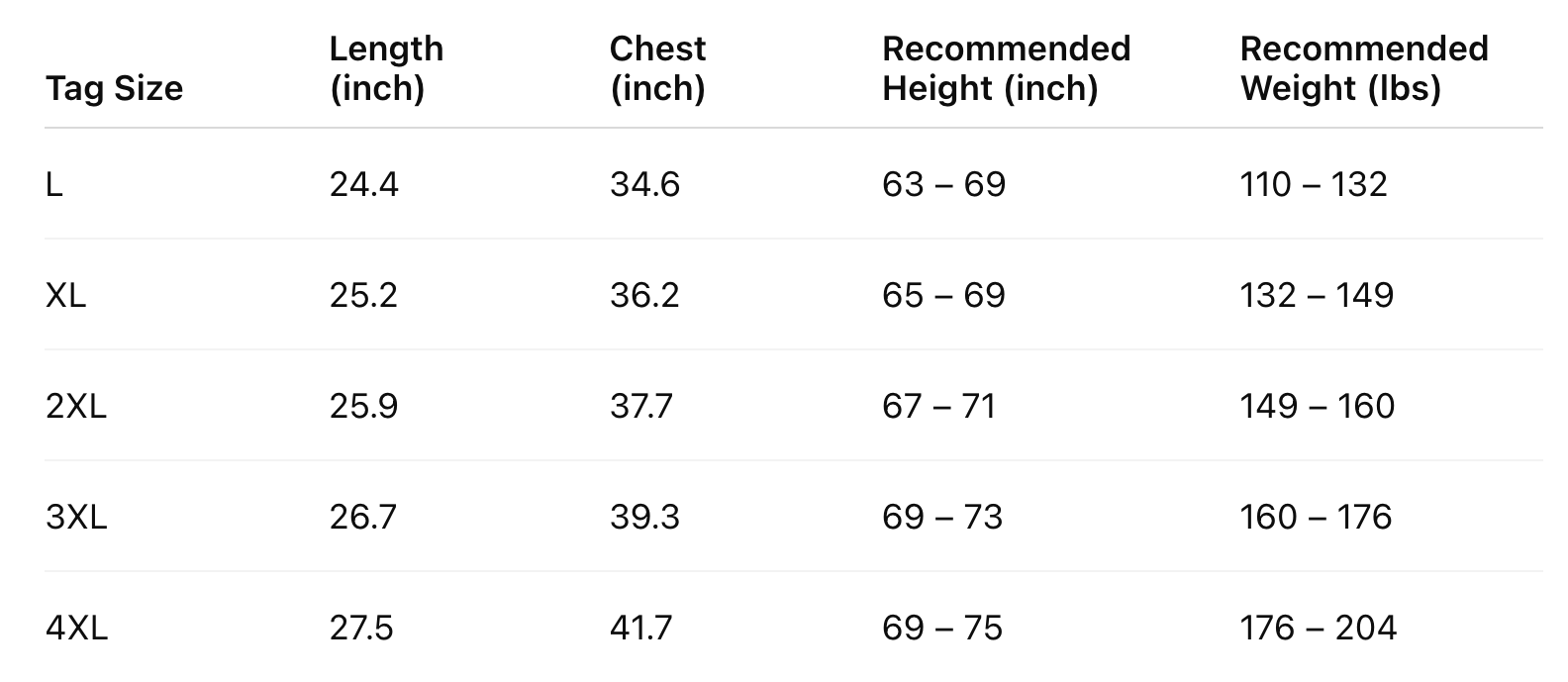Click the Chest (inch) column header

click(x=657, y=68)
